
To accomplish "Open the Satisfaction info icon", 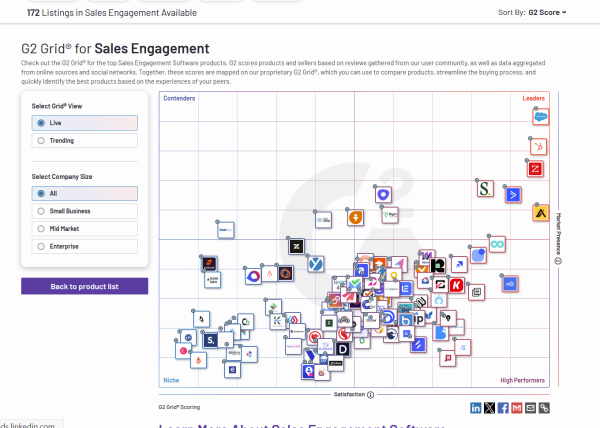I will [x=371, y=394].
